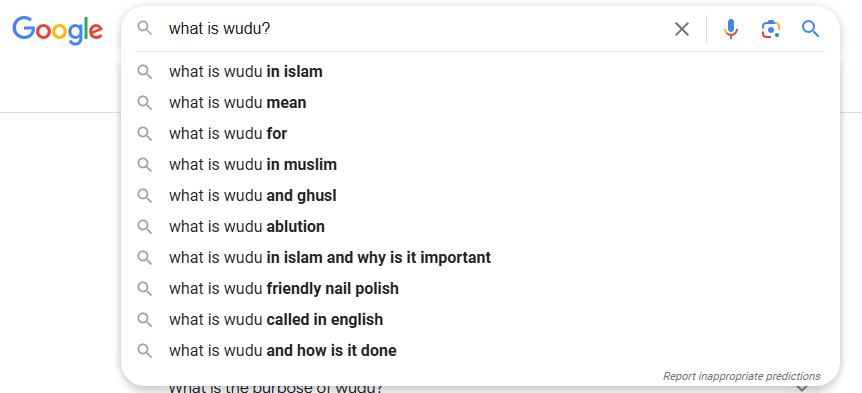
Task: Click magnifier icon inside the search field
Action: point(145,28)
